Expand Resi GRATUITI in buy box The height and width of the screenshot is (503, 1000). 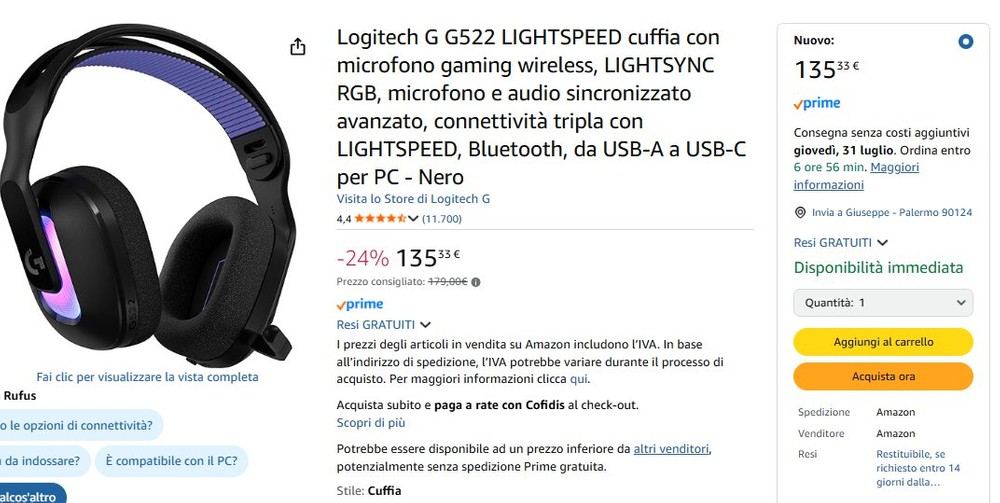pos(841,242)
